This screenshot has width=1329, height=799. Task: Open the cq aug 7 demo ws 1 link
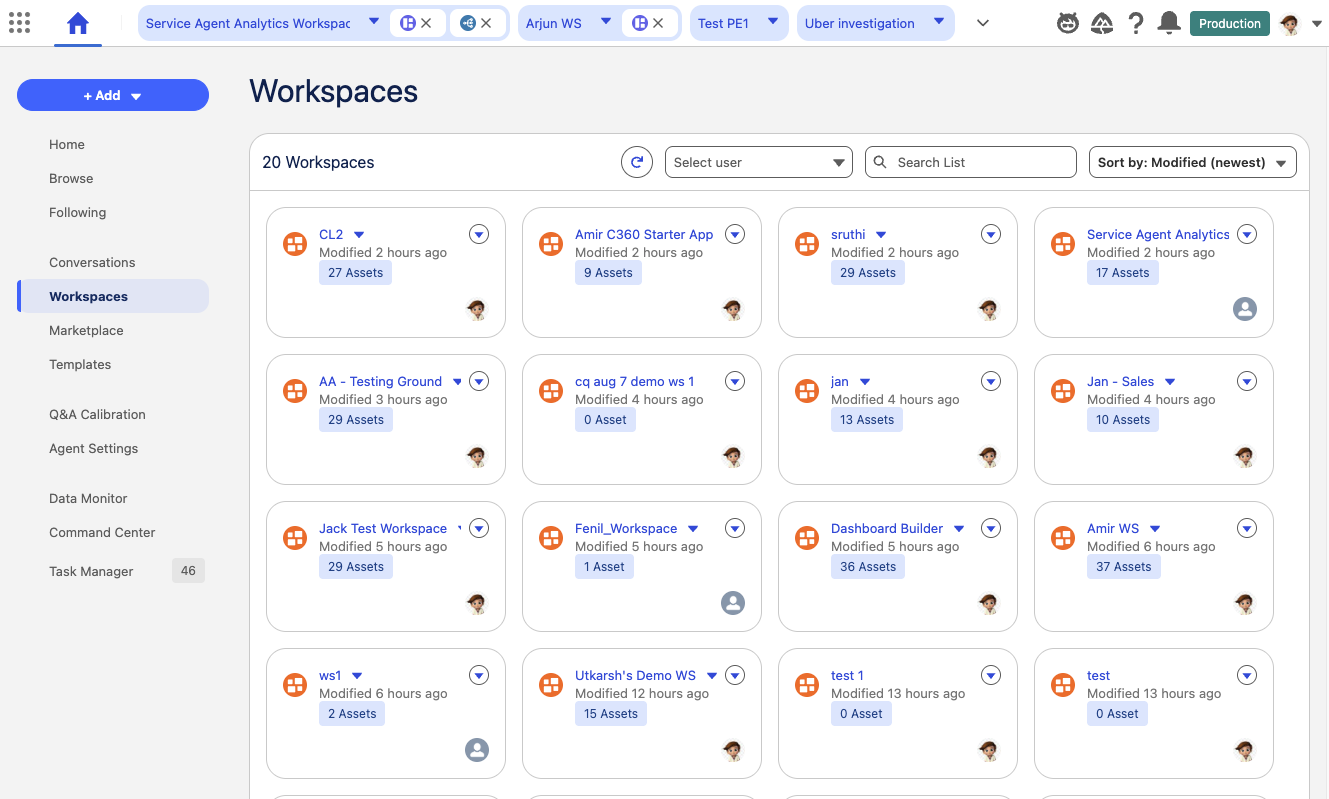[634, 381]
